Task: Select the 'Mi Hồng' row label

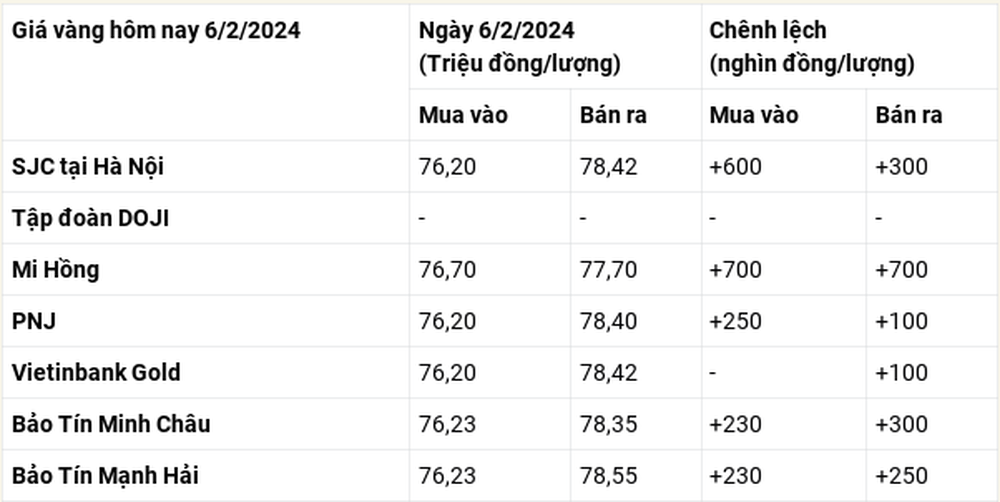Action: point(55,270)
